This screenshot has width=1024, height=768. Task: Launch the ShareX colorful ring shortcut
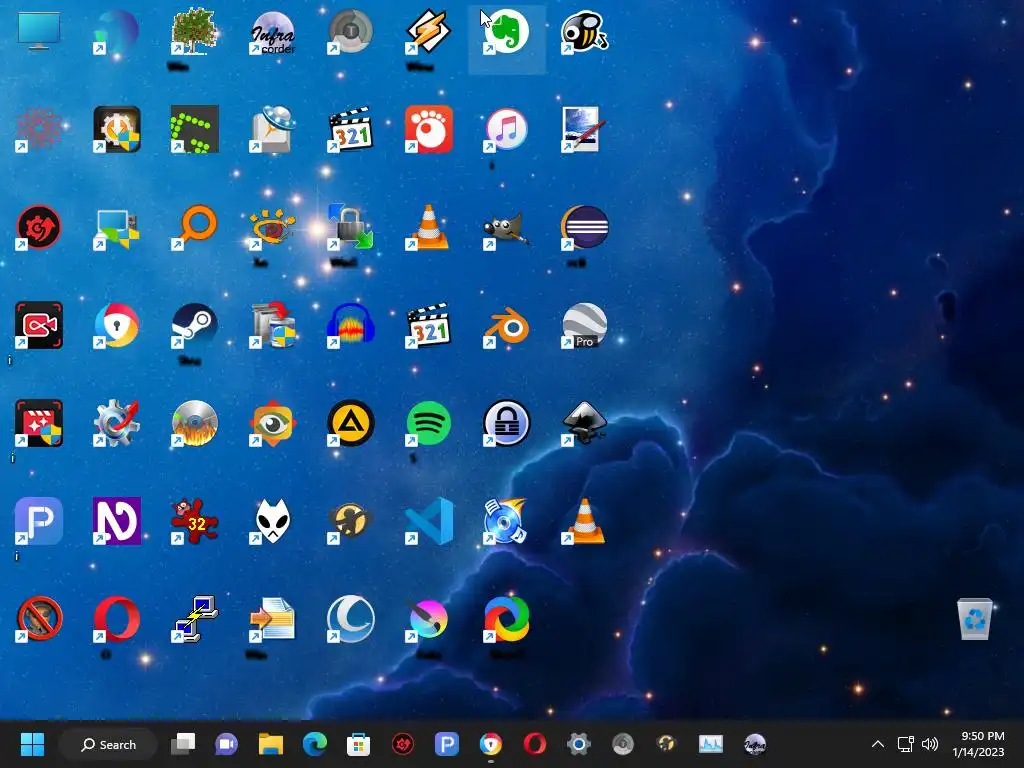click(x=506, y=619)
